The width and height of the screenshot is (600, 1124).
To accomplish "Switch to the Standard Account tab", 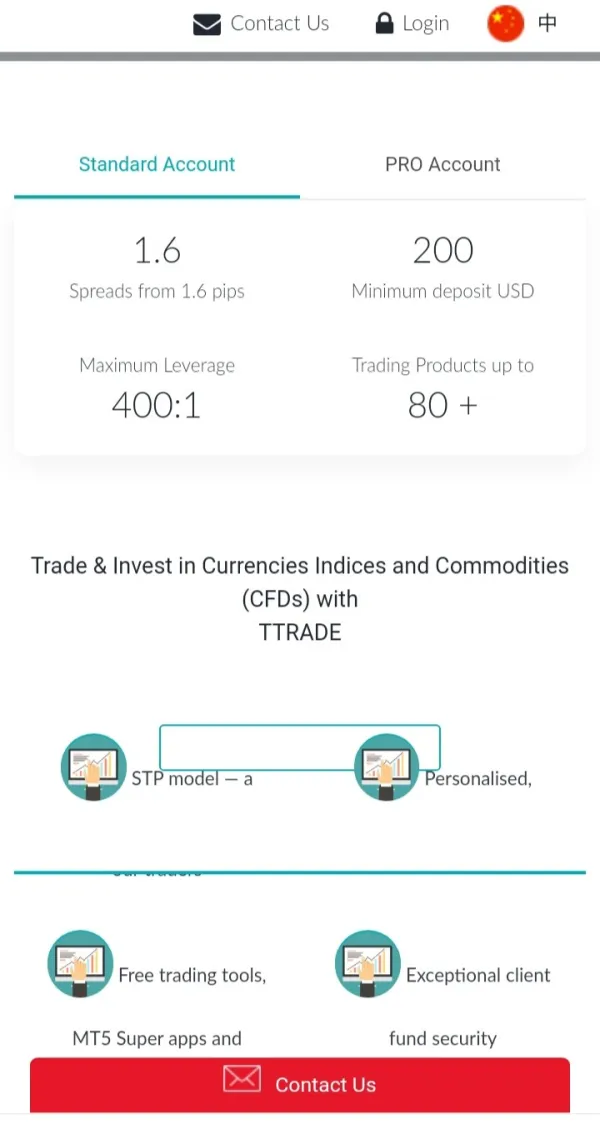I will tap(157, 165).
